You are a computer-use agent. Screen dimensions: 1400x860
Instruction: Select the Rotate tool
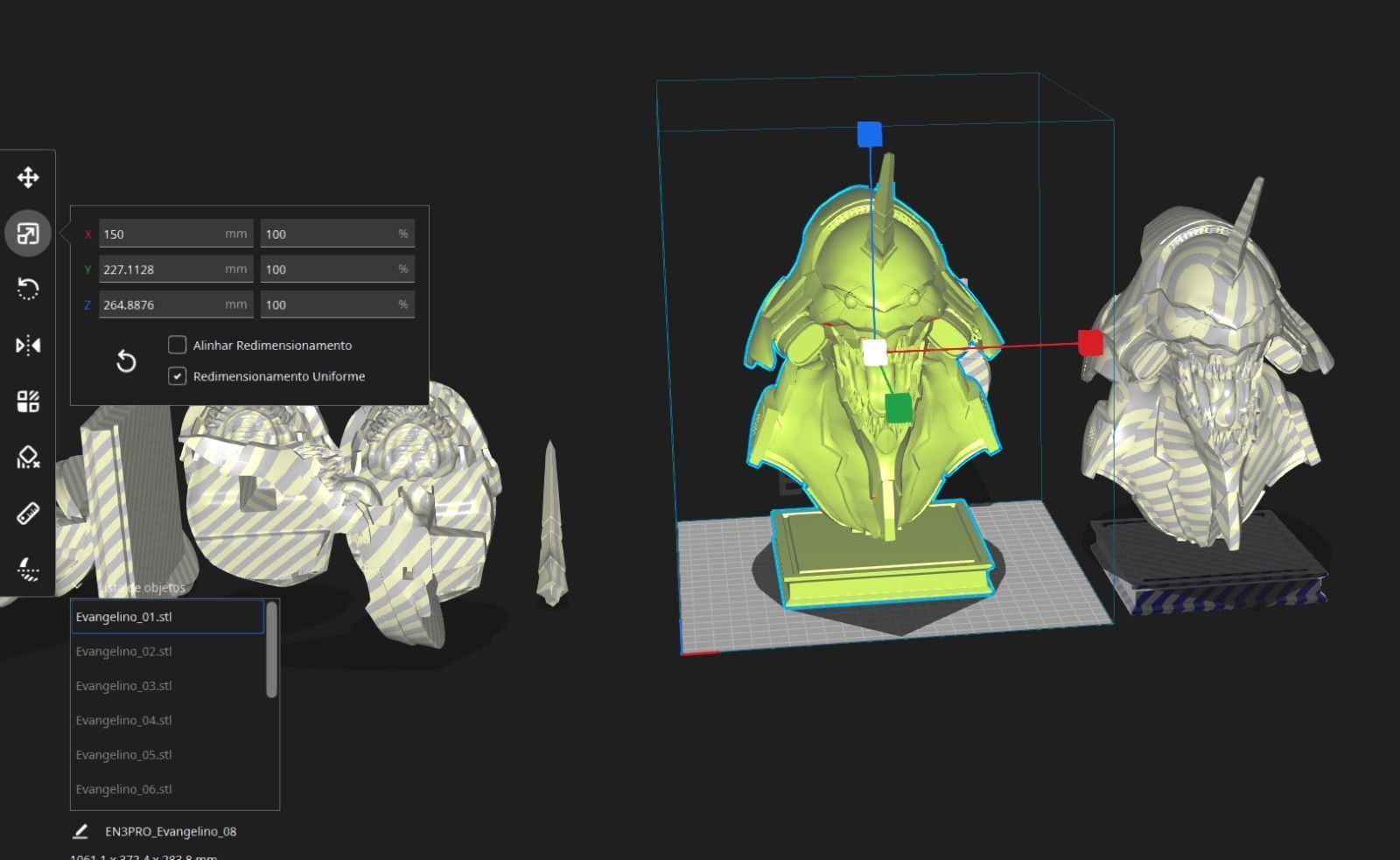point(28,289)
